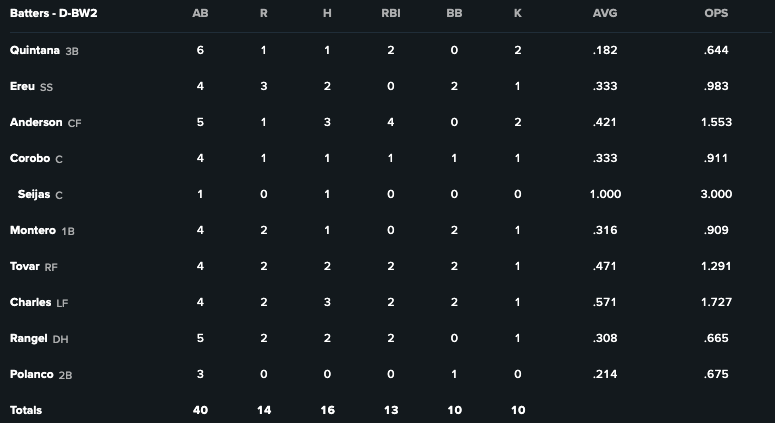Click the AB column header
The width and height of the screenshot is (775, 423).
(x=200, y=14)
